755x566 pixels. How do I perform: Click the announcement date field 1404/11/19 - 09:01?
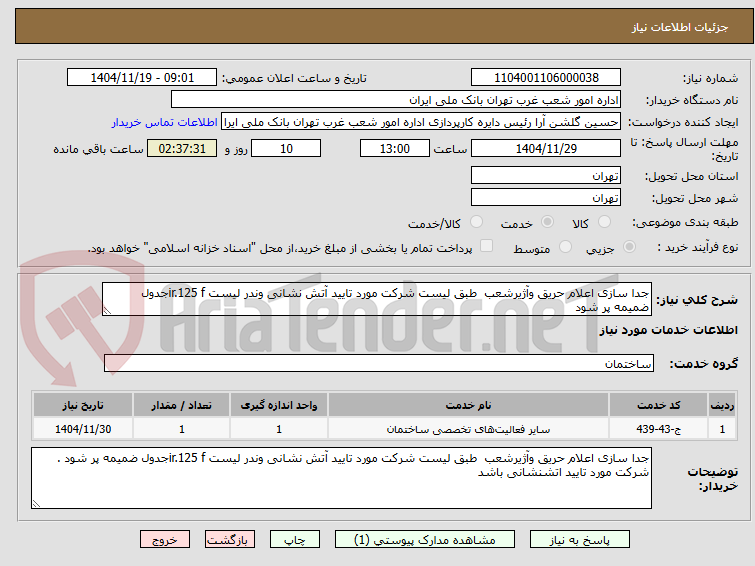point(142,78)
